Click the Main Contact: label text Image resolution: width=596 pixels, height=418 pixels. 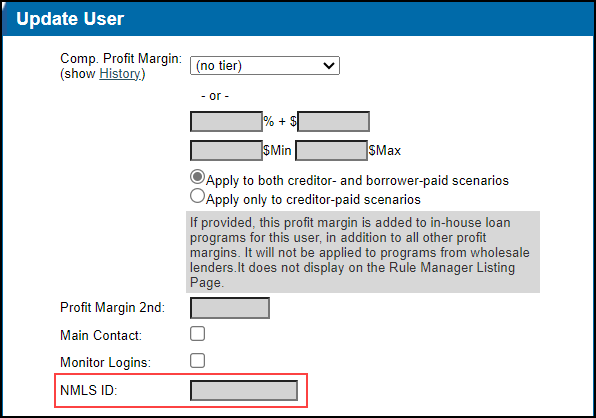(x=101, y=336)
